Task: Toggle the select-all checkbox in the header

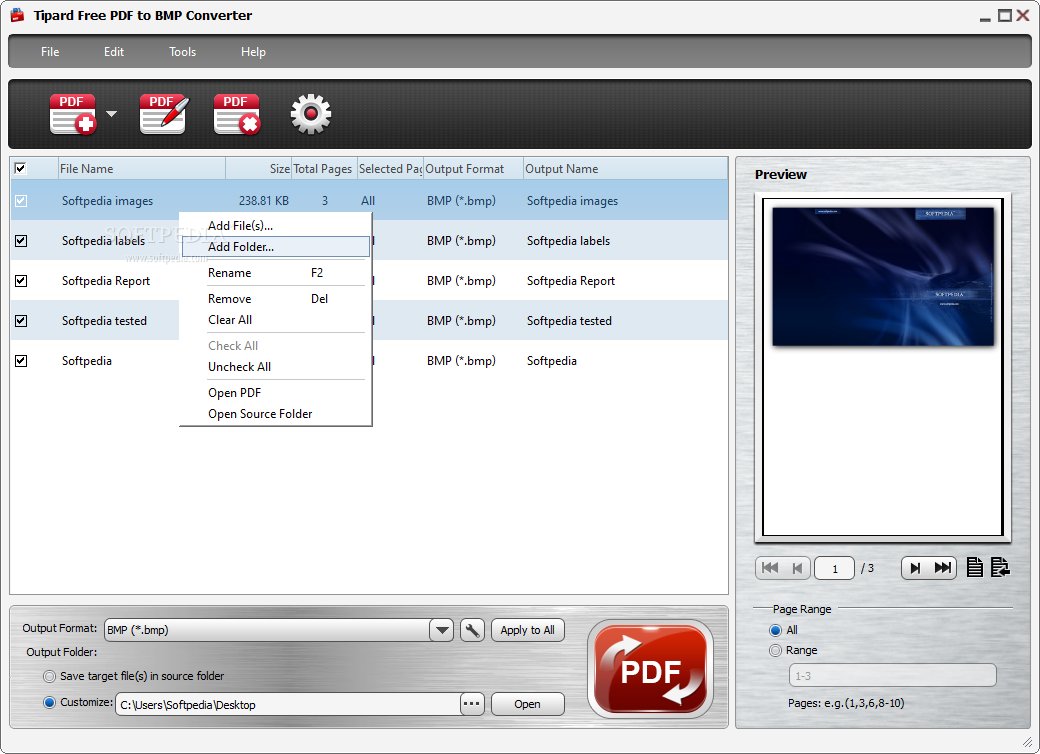Action: (21, 168)
